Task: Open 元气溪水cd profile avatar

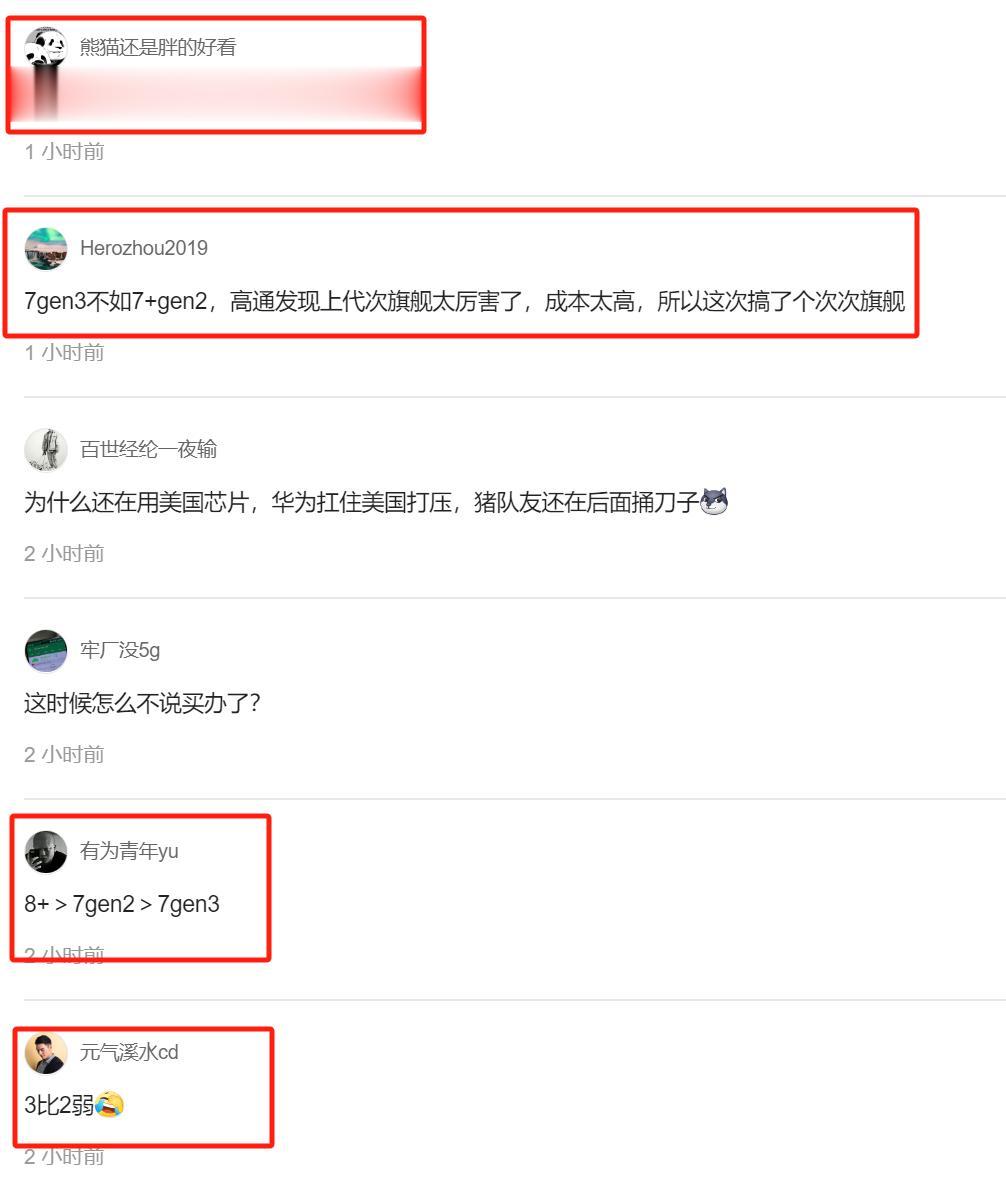Action: pyautogui.click(x=45, y=1052)
